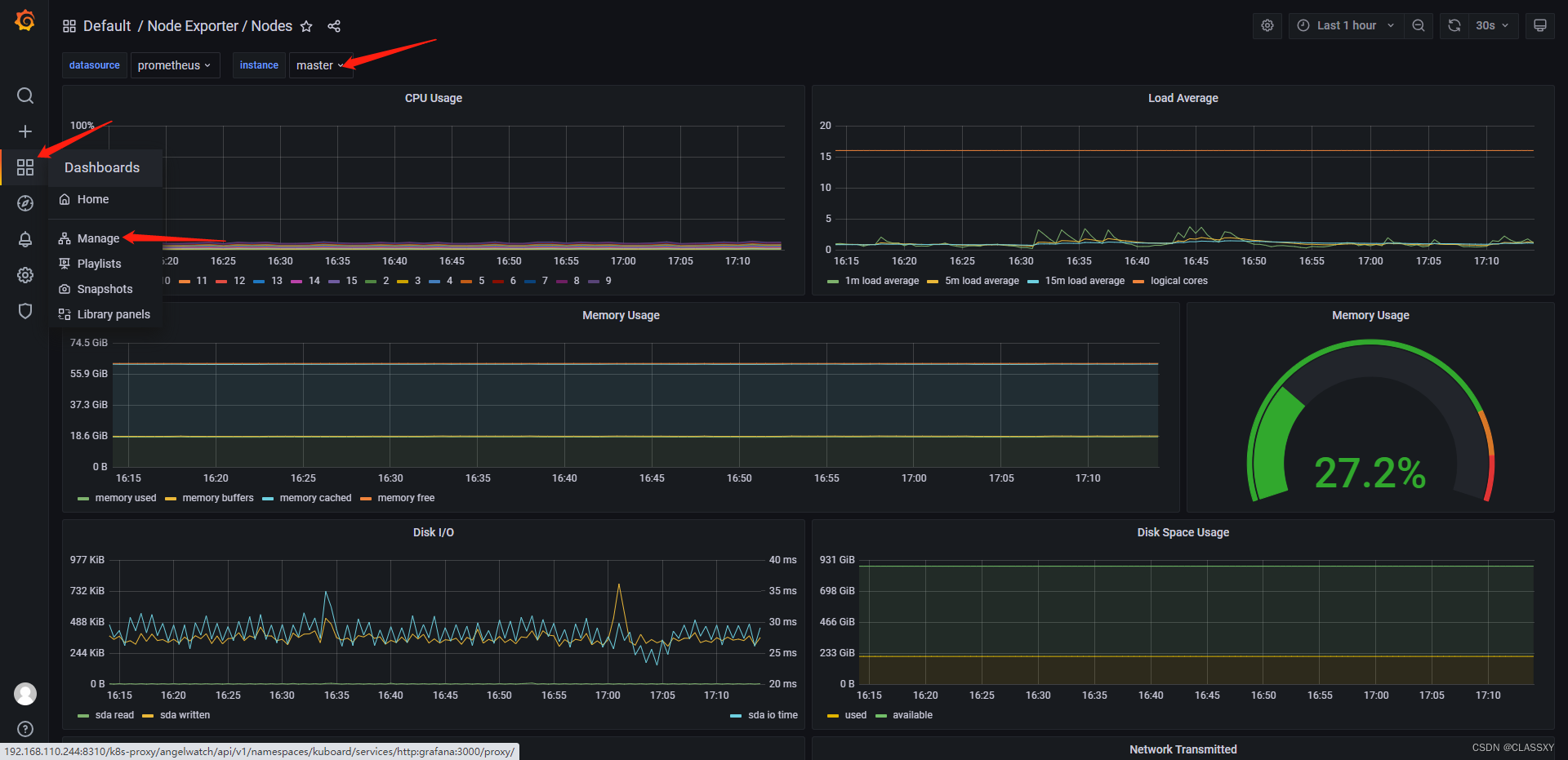Open the Explore compass icon
Screen dimensions: 1568x760
click(x=25, y=203)
